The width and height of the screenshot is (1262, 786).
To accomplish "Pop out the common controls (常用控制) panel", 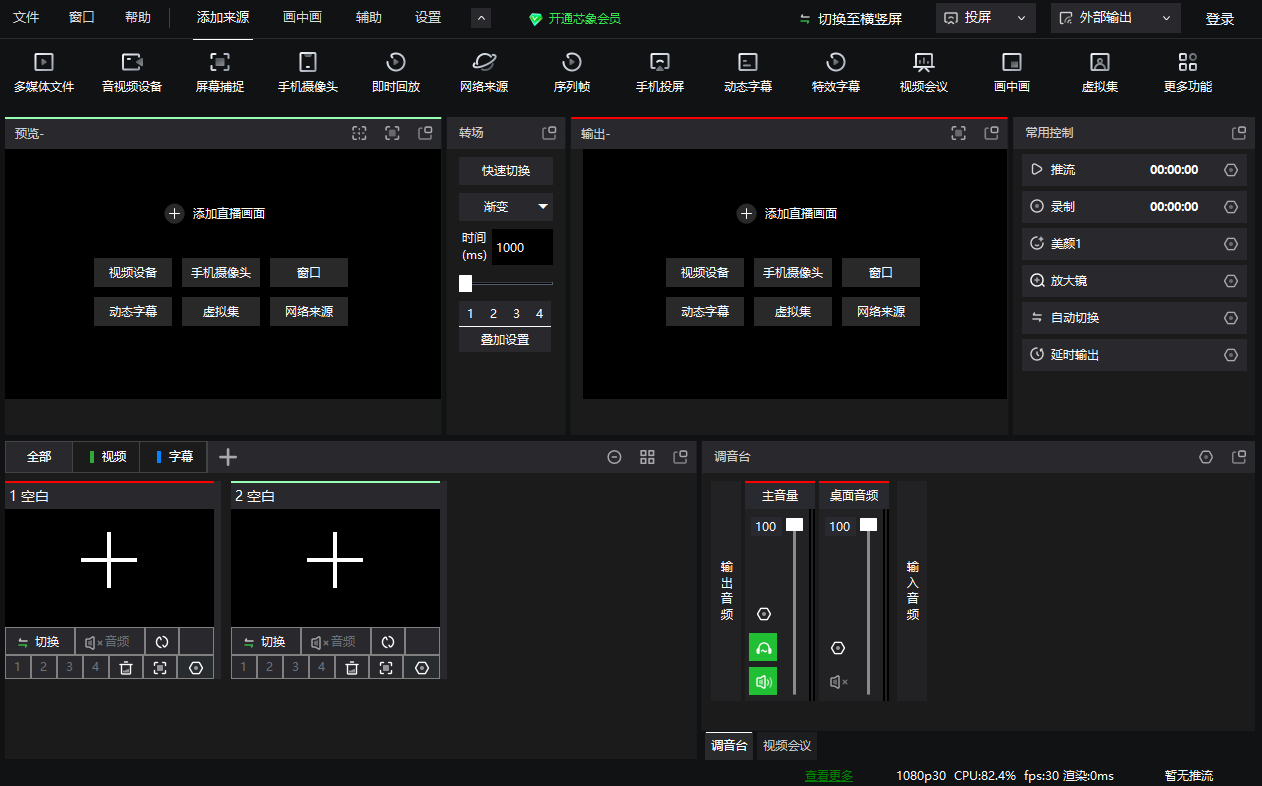I will coord(1239,133).
